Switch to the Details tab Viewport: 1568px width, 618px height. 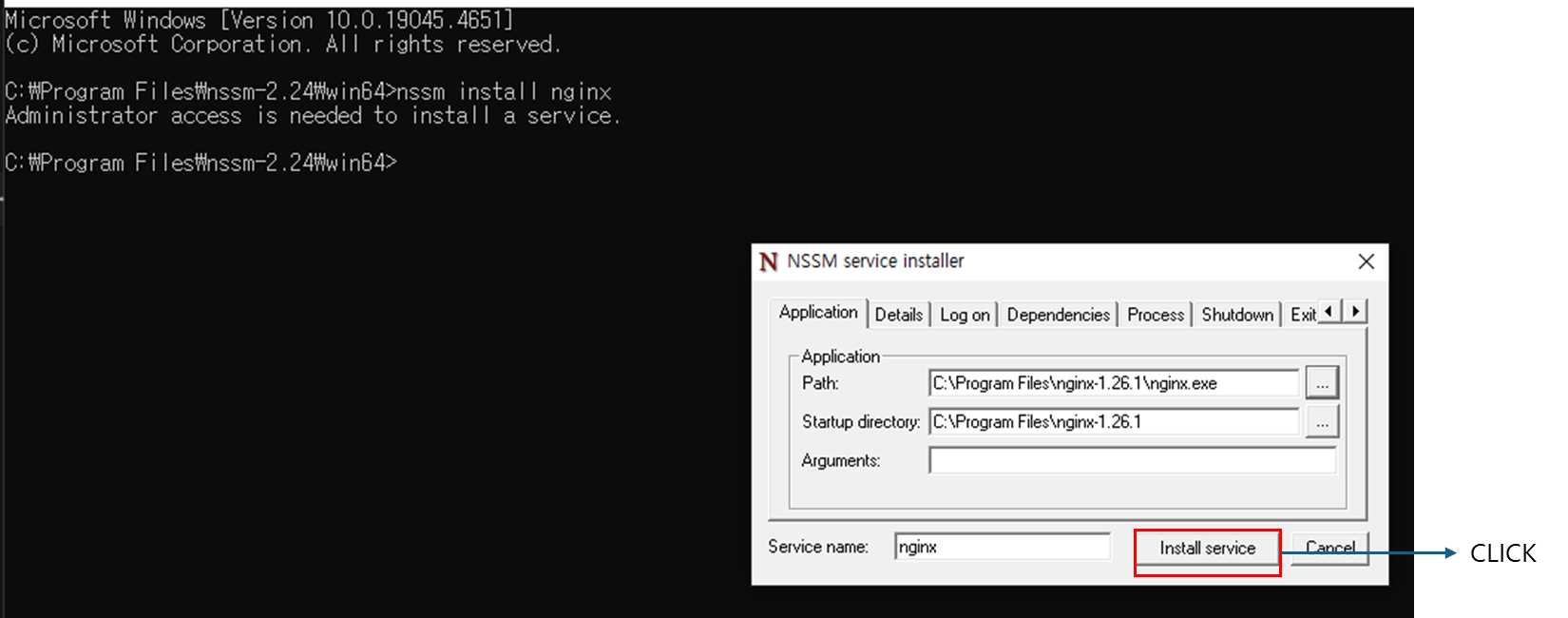899,315
